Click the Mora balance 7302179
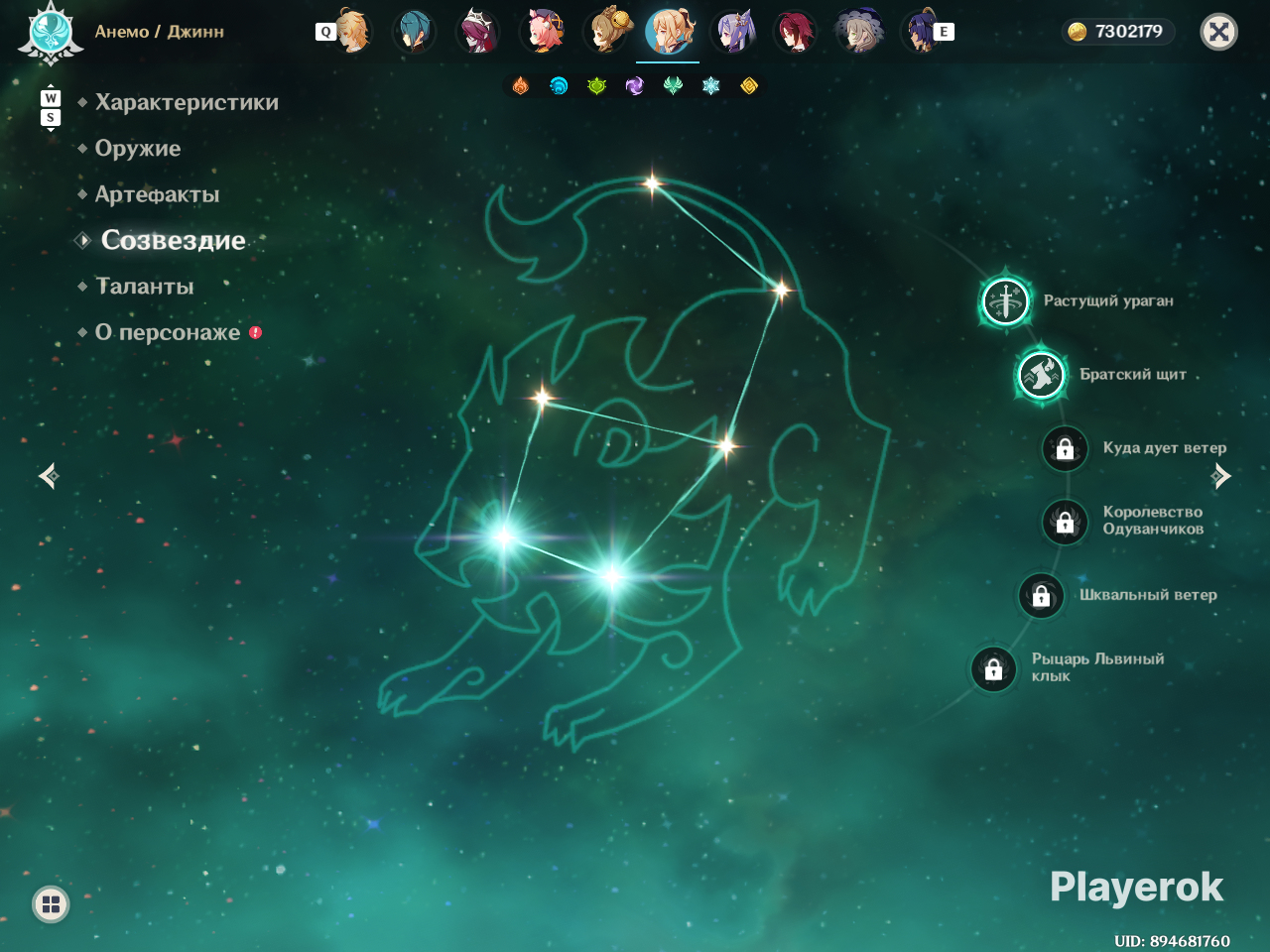This screenshot has width=1270, height=952. (x=1117, y=32)
